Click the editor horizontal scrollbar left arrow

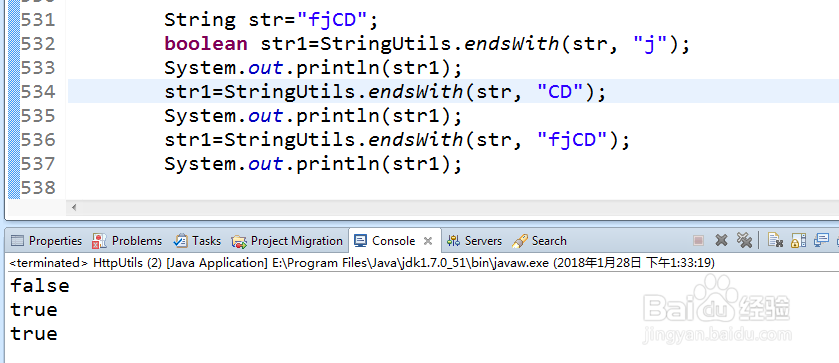pyautogui.click(x=74, y=207)
